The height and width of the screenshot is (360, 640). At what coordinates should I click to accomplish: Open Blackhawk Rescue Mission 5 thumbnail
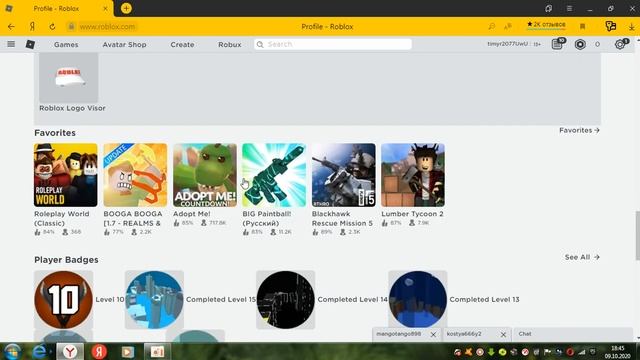tap(344, 175)
